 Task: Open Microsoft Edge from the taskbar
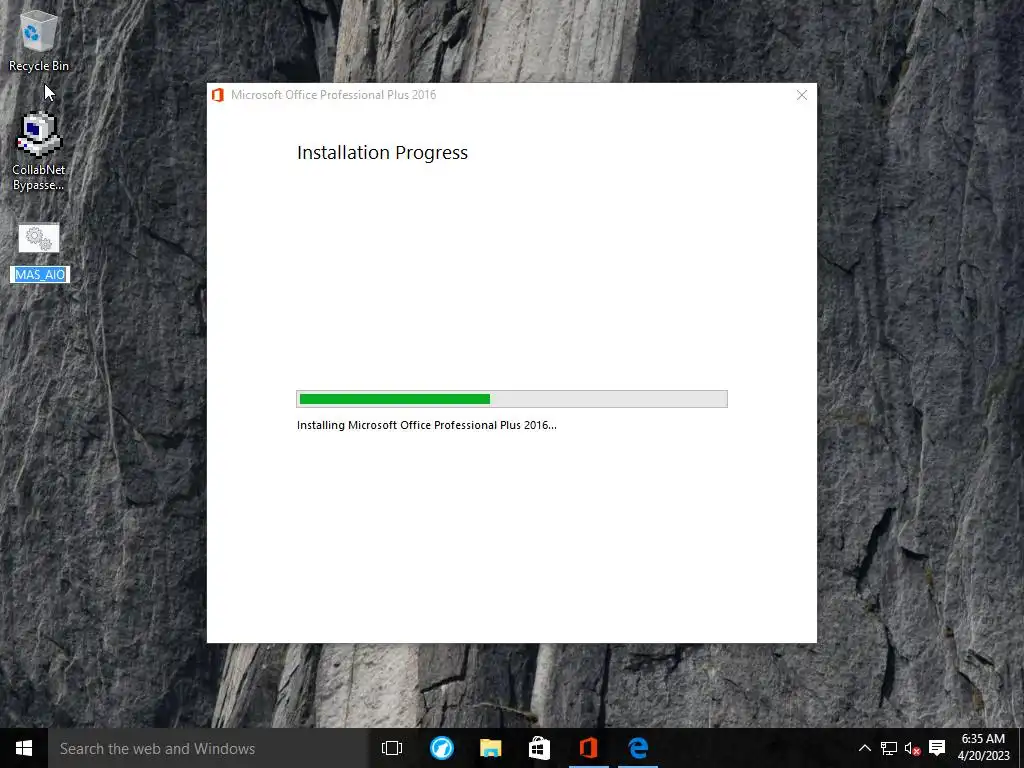(638, 748)
